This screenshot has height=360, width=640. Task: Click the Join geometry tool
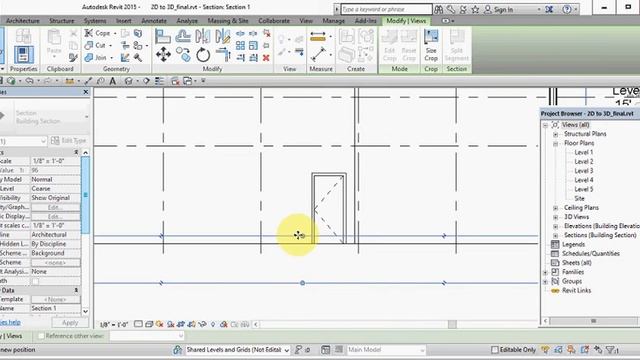tap(96, 58)
